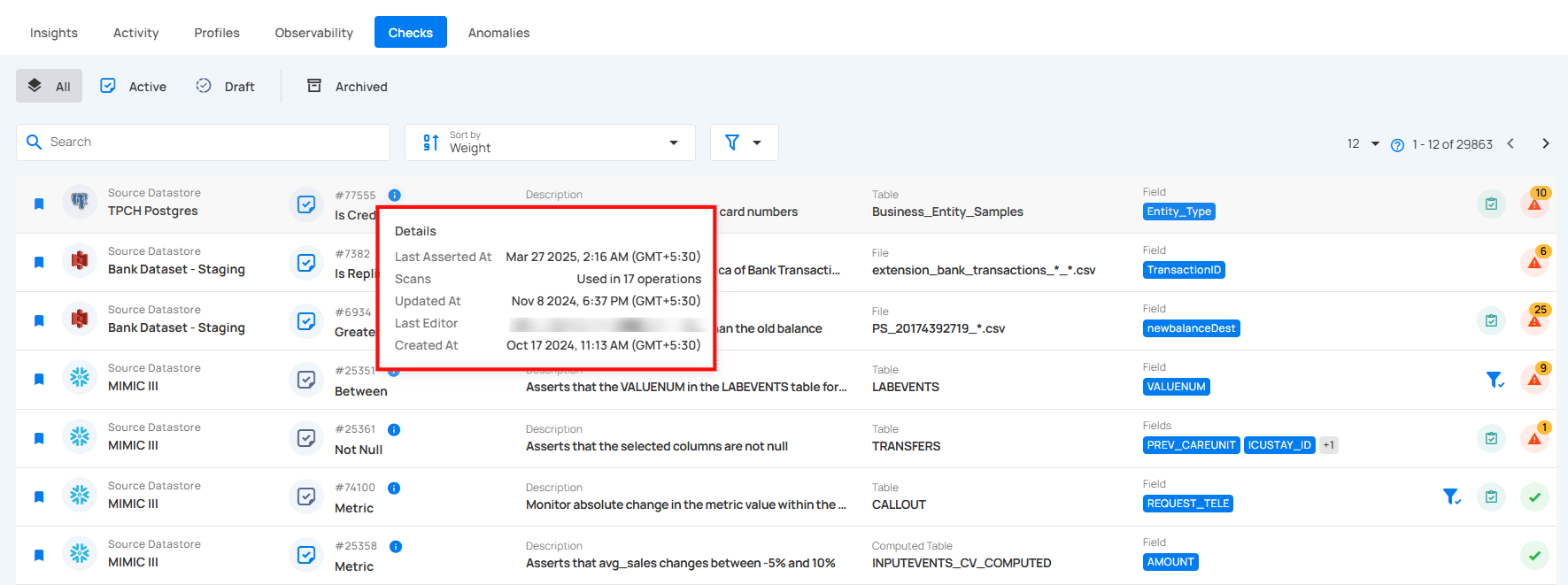Click description 'Asserts that the selected columns are not null'
This screenshot has height=585, width=1568.
point(657,446)
